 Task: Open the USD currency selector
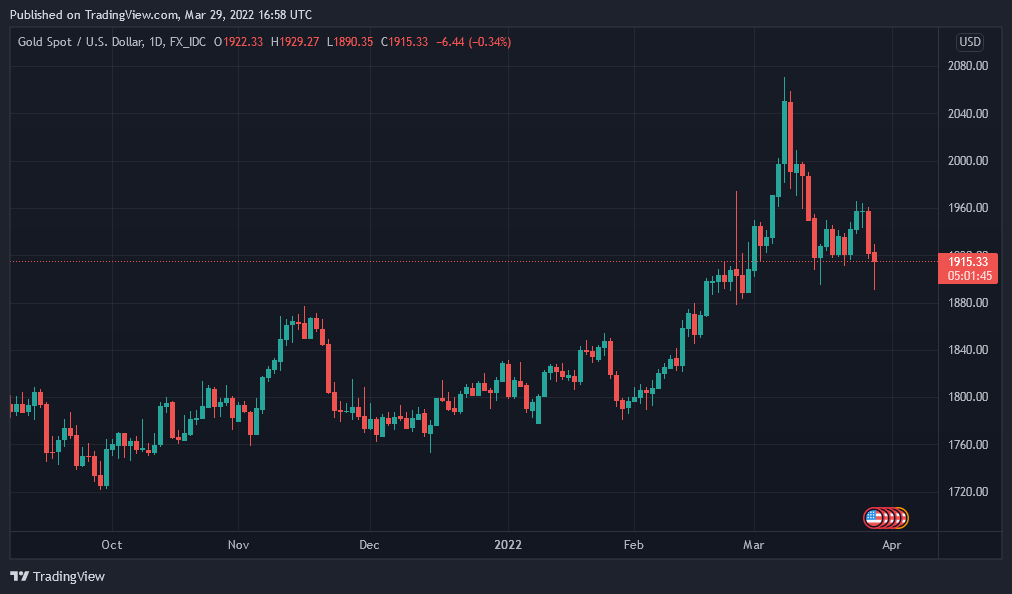pos(969,41)
